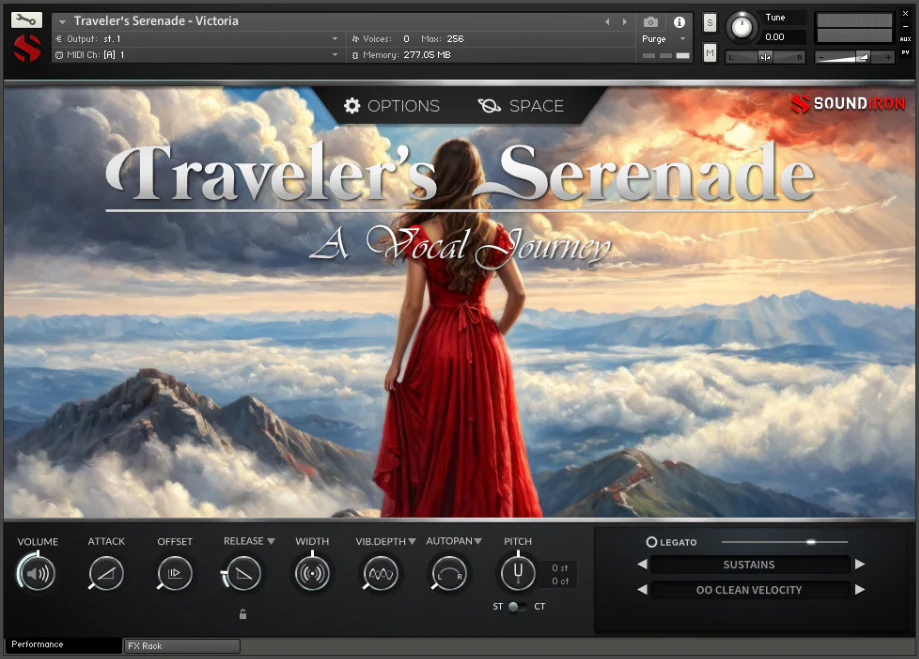Open the SUSTAINS articulation selector

[750, 565]
